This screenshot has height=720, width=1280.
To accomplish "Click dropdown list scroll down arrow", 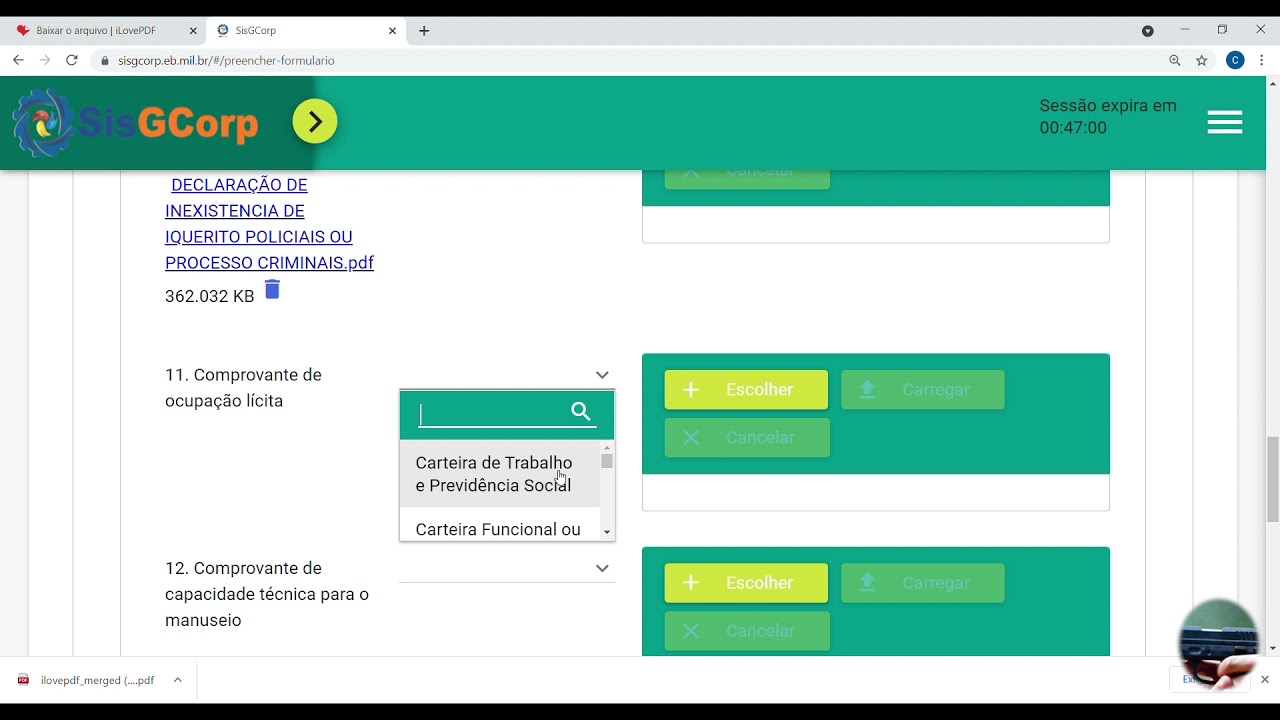I will [607, 533].
